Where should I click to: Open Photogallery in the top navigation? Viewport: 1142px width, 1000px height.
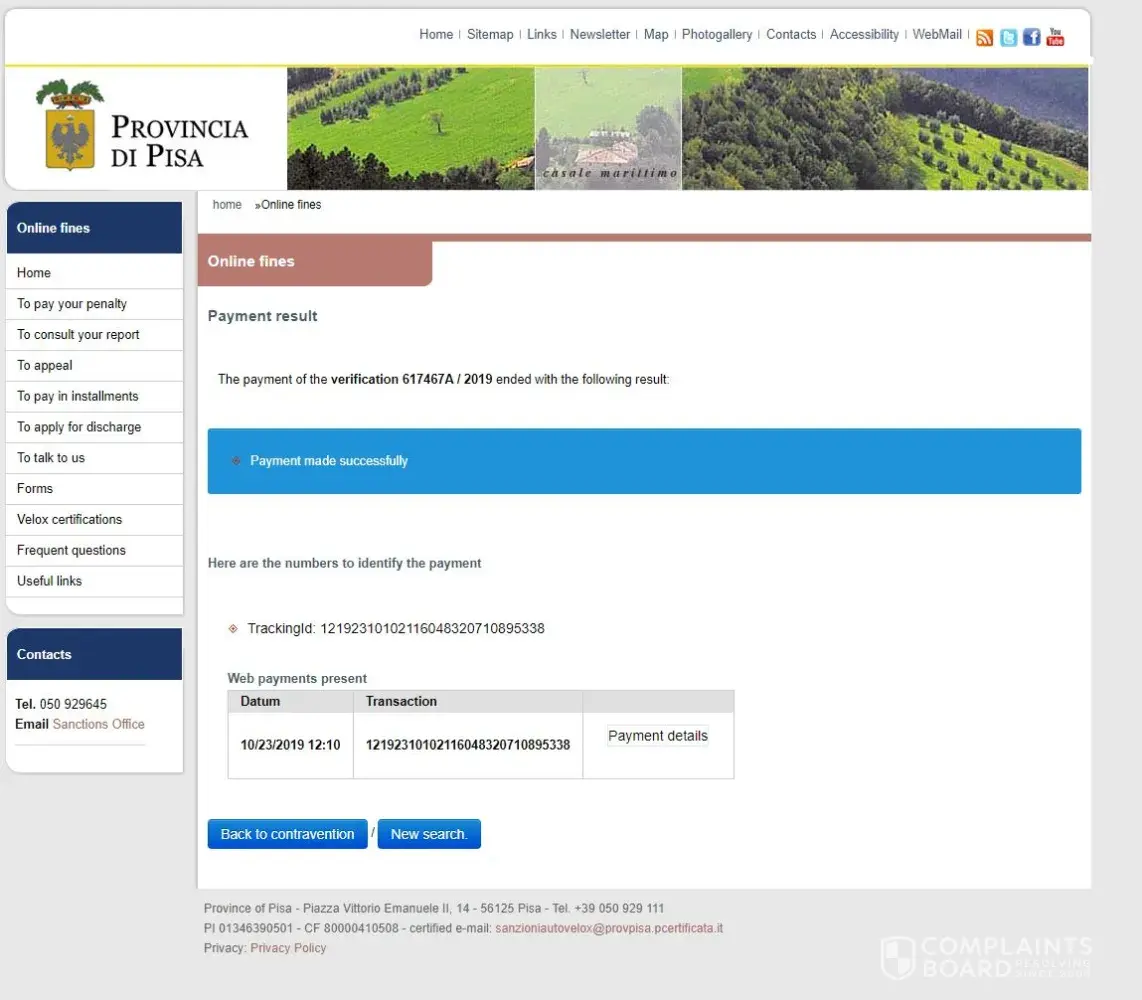pos(717,34)
